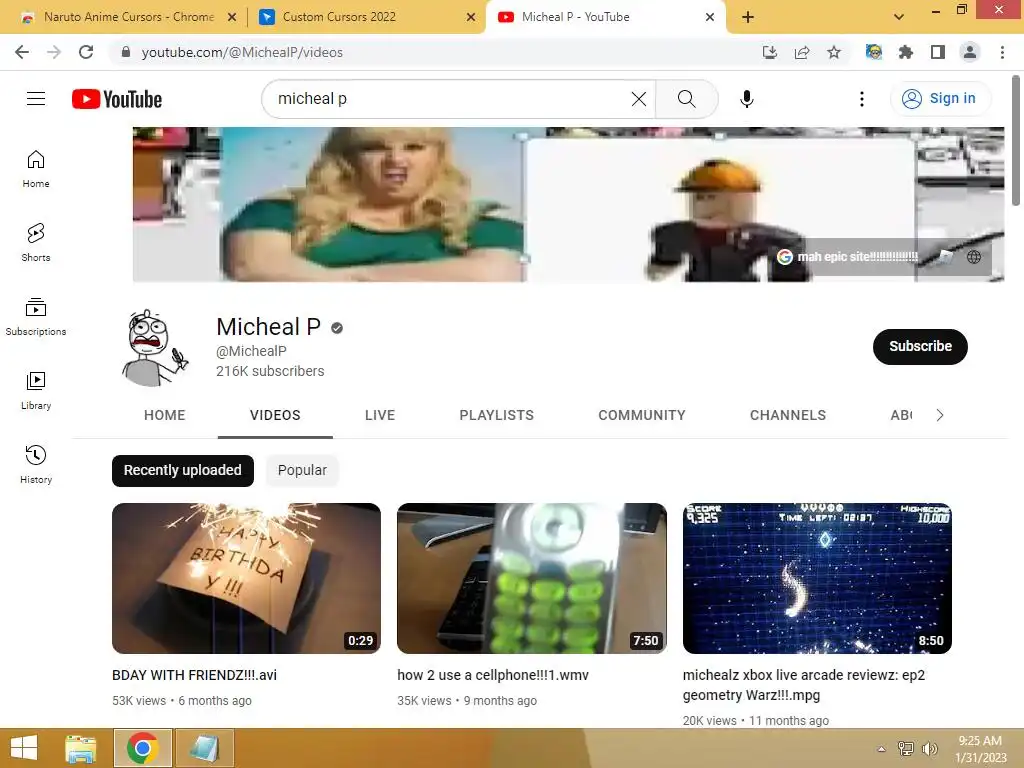
Task: Switch to the CHANNELS channel tab
Action: coord(788,415)
